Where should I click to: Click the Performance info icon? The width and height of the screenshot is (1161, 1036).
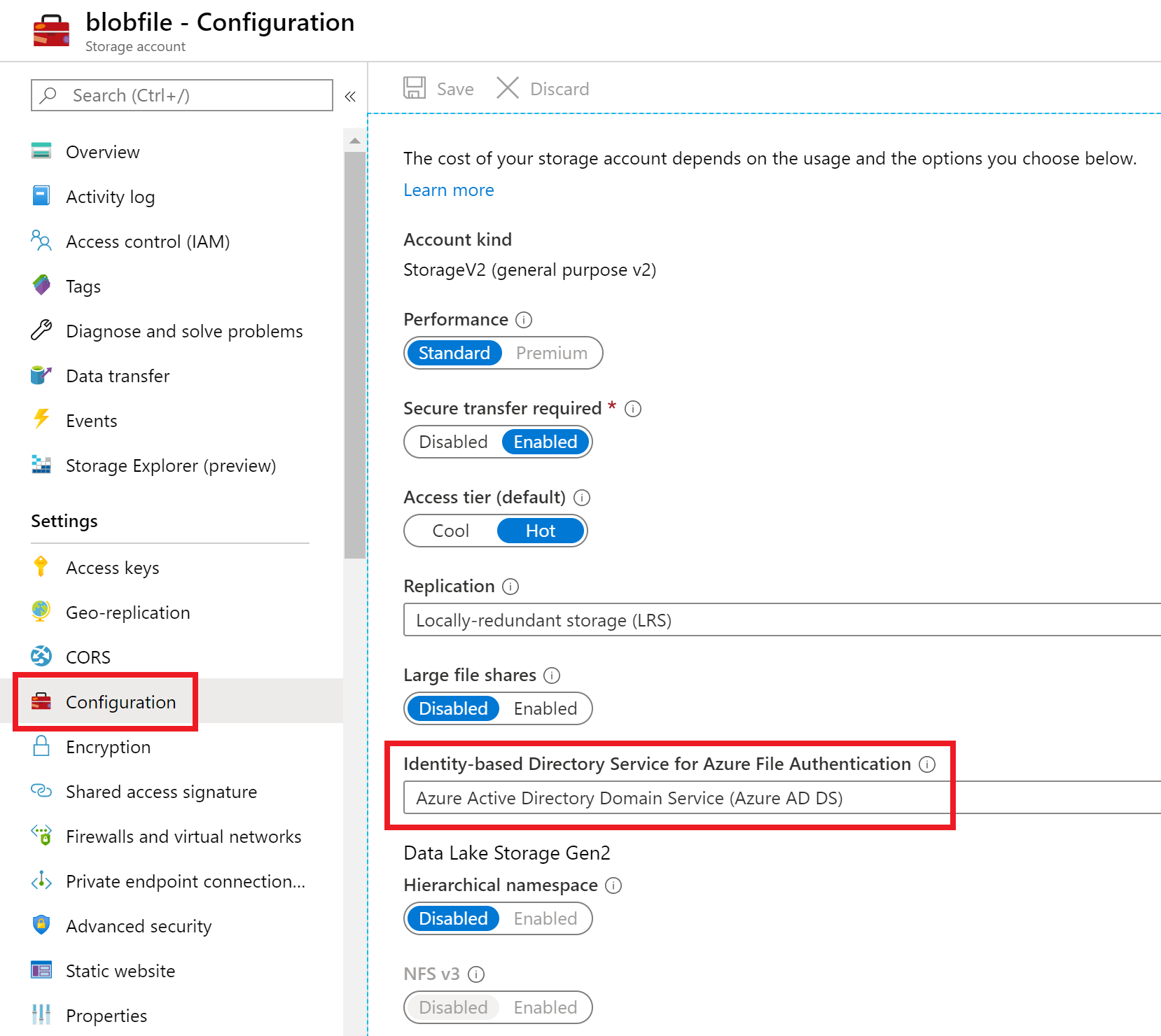[524, 320]
